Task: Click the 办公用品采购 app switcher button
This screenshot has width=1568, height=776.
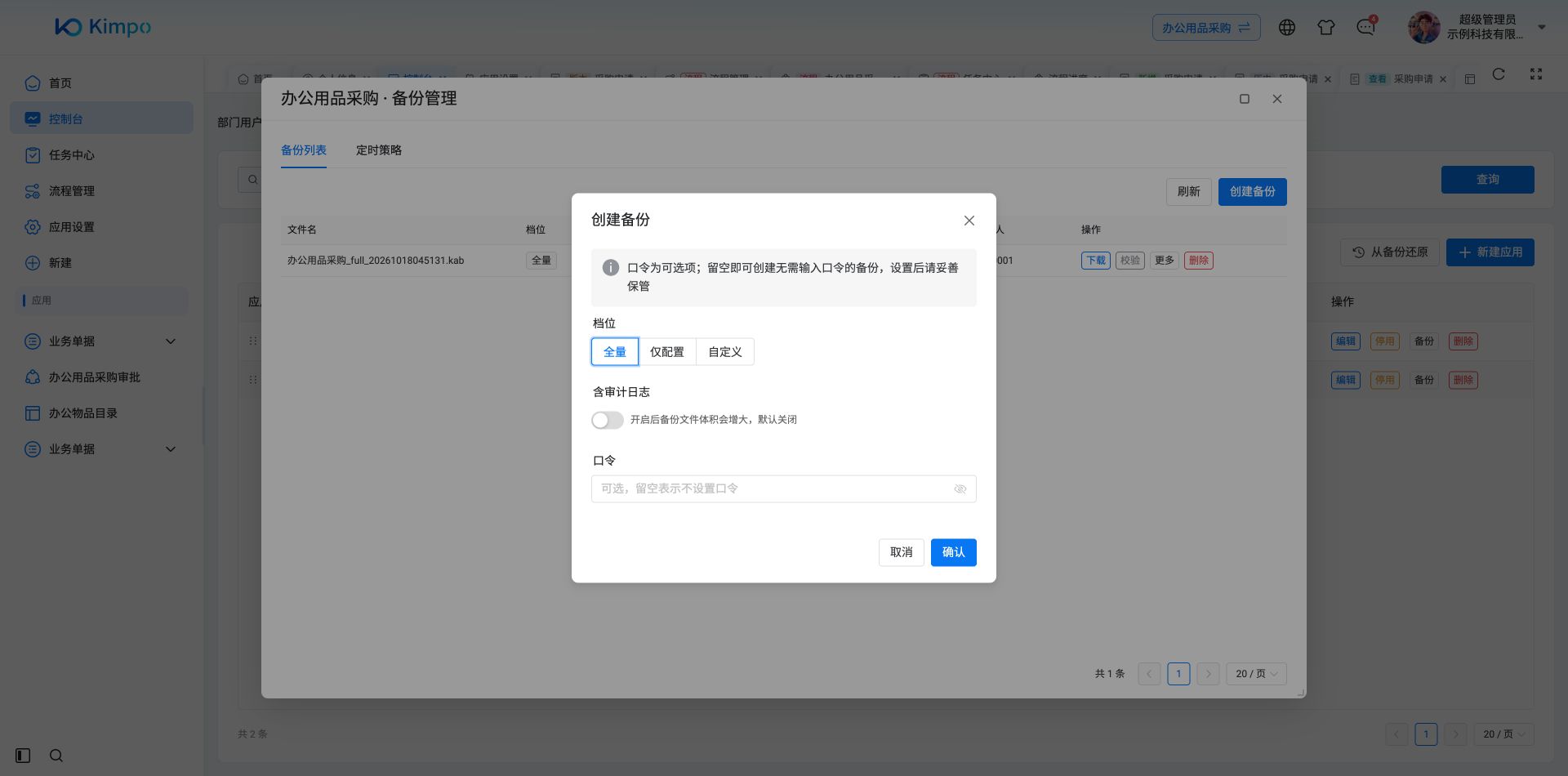Action: click(1206, 28)
